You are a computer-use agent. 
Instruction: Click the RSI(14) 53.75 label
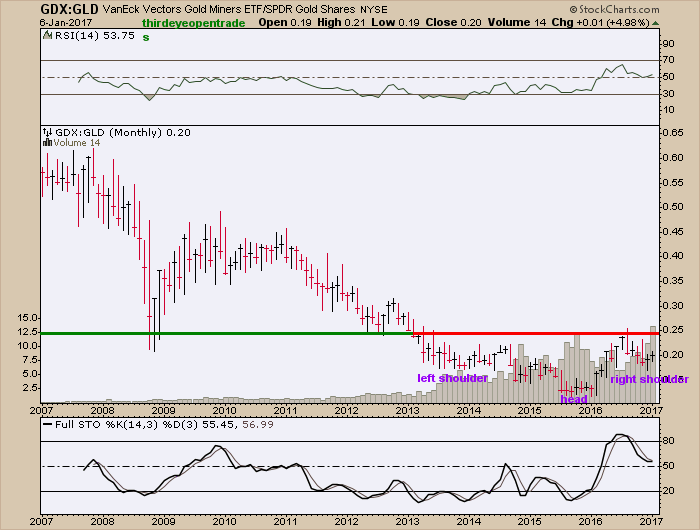(x=95, y=36)
